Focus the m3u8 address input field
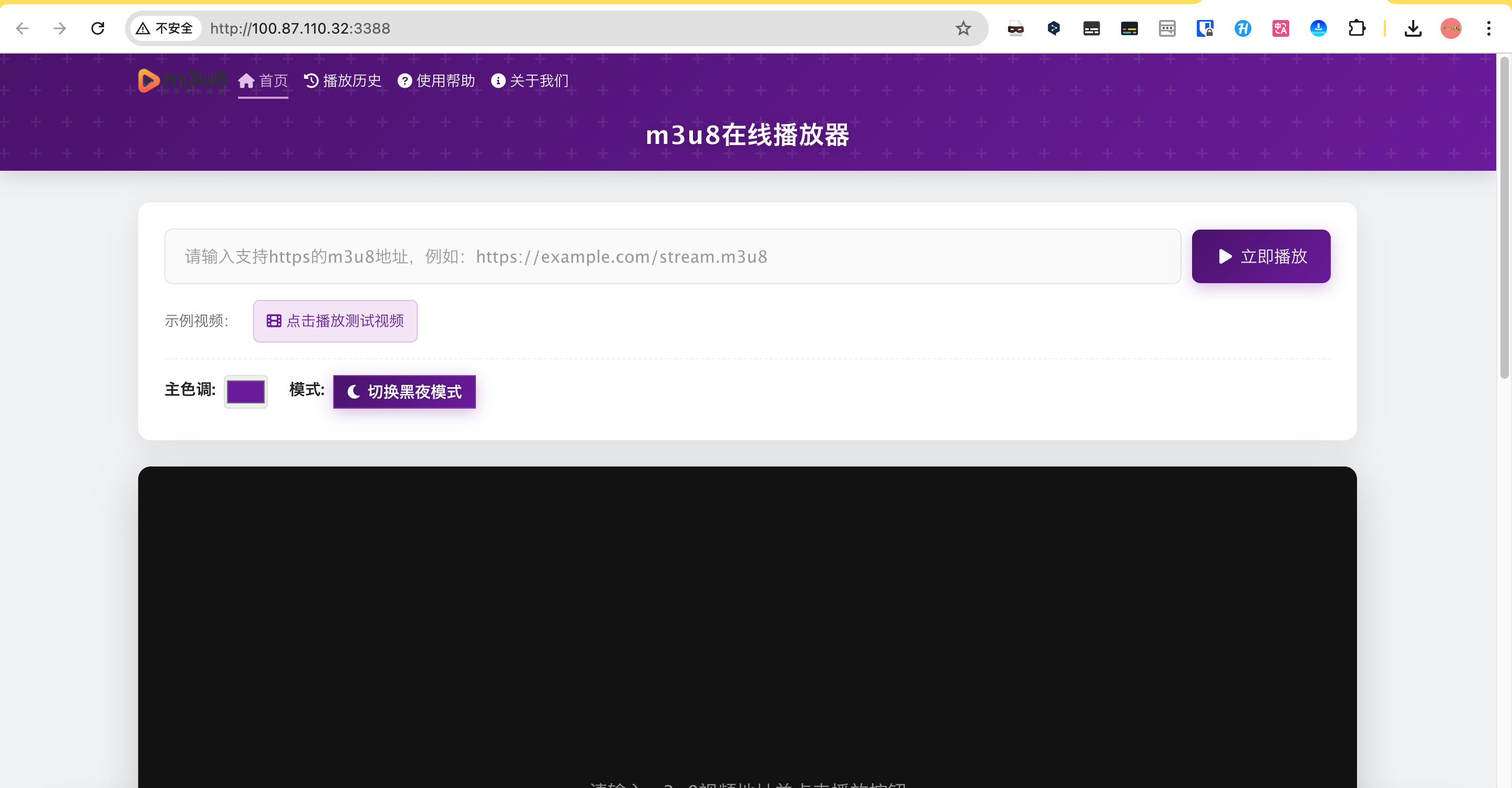 pyautogui.click(x=672, y=256)
